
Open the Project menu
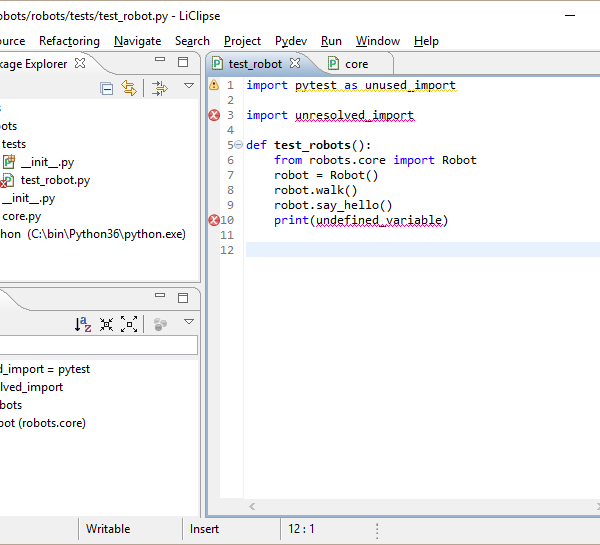pos(242,41)
